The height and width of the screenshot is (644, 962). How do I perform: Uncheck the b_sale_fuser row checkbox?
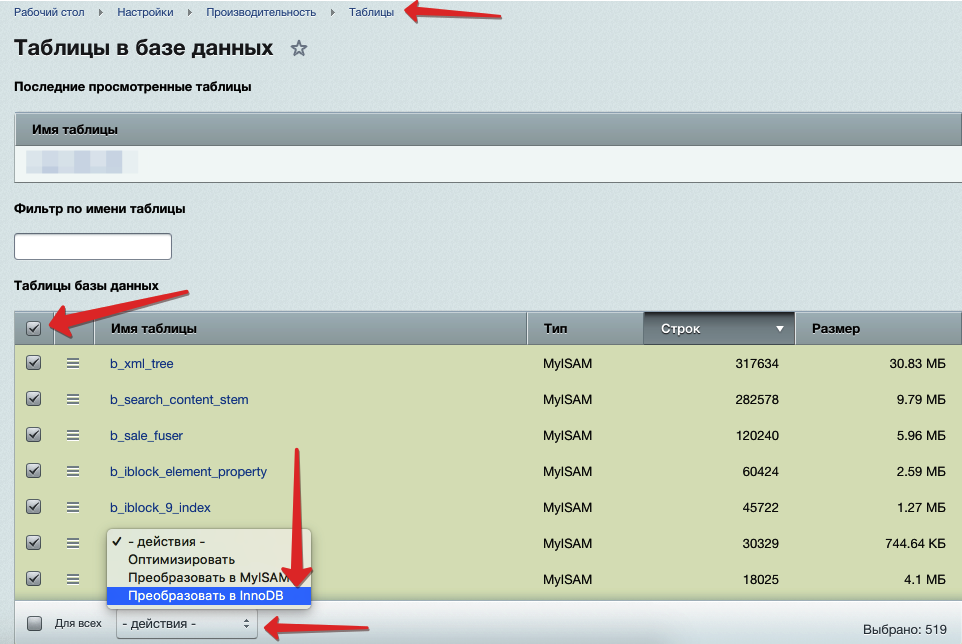point(34,435)
